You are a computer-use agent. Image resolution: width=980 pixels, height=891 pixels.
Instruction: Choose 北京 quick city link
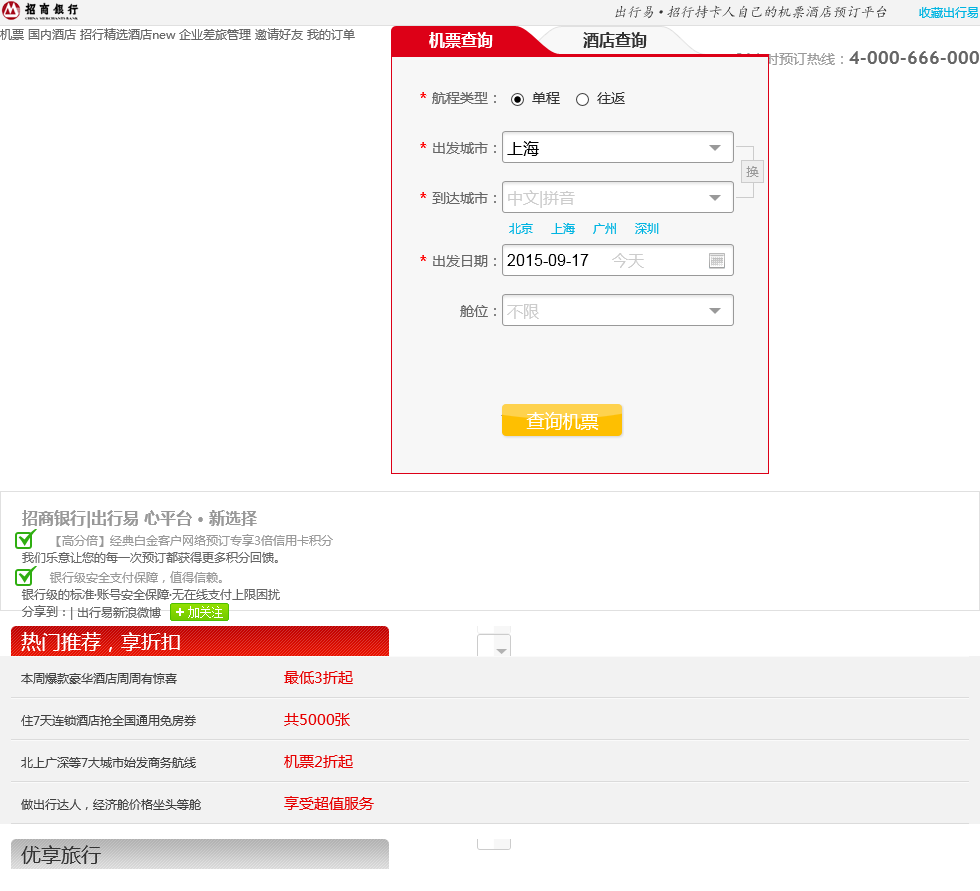click(521, 229)
